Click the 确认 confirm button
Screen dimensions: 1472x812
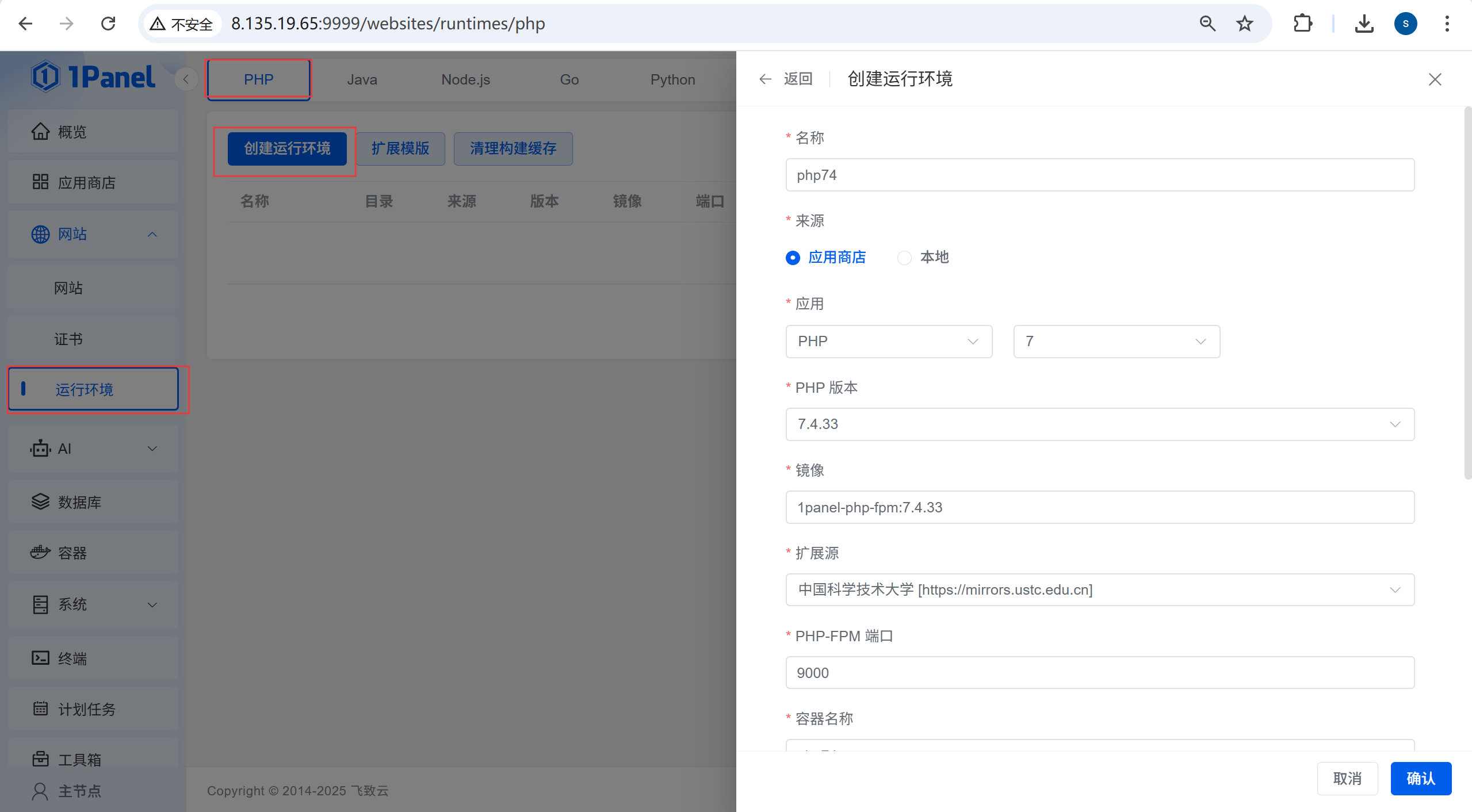(1420, 779)
